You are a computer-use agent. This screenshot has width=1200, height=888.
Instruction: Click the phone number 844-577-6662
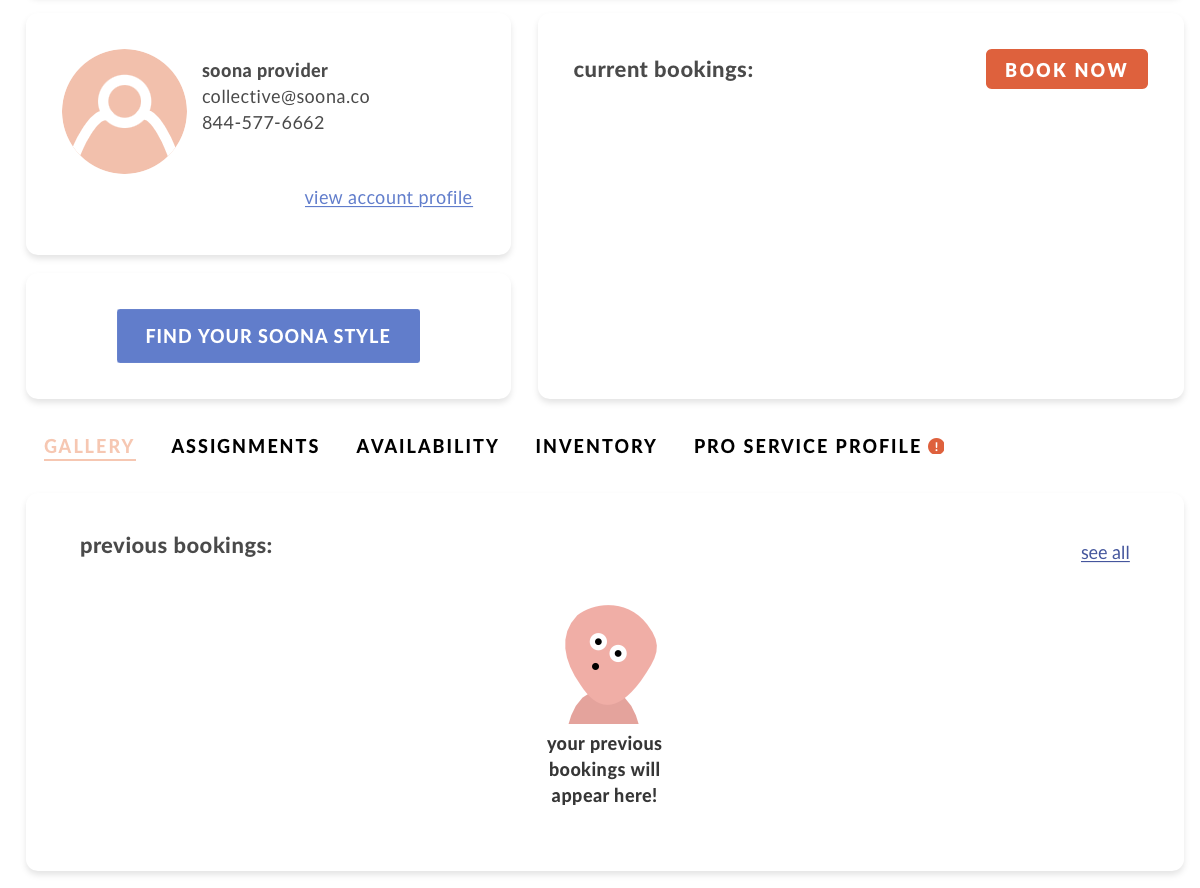tap(263, 123)
